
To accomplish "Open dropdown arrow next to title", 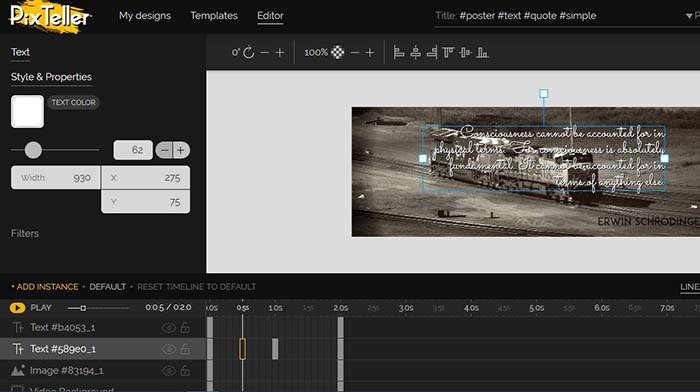I will (x=689, y=16).
